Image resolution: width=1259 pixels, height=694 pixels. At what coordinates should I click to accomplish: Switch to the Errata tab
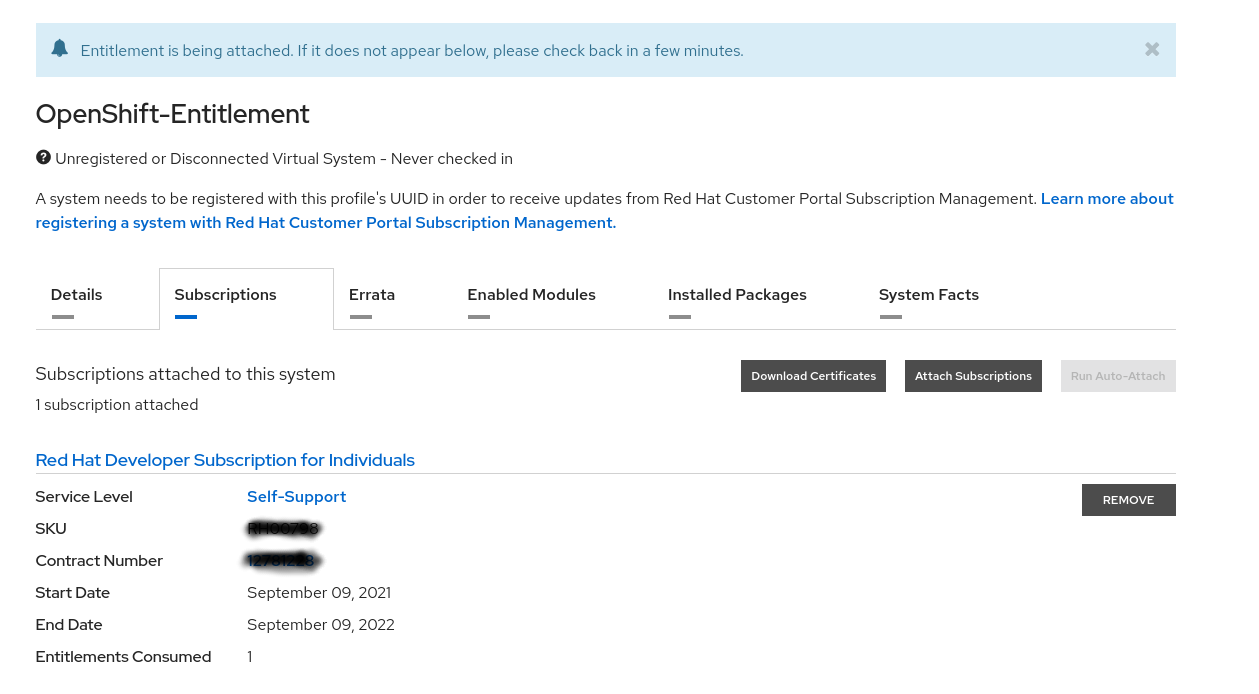tap(372, 295)
